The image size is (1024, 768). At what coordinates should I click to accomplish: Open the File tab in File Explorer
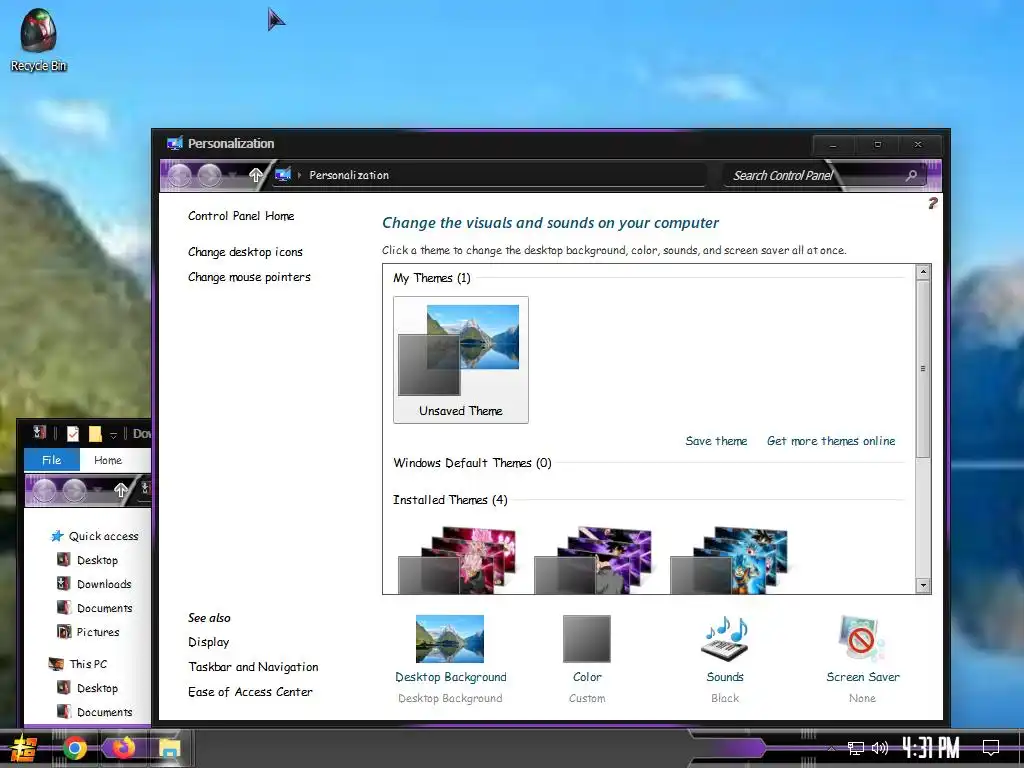52,460
